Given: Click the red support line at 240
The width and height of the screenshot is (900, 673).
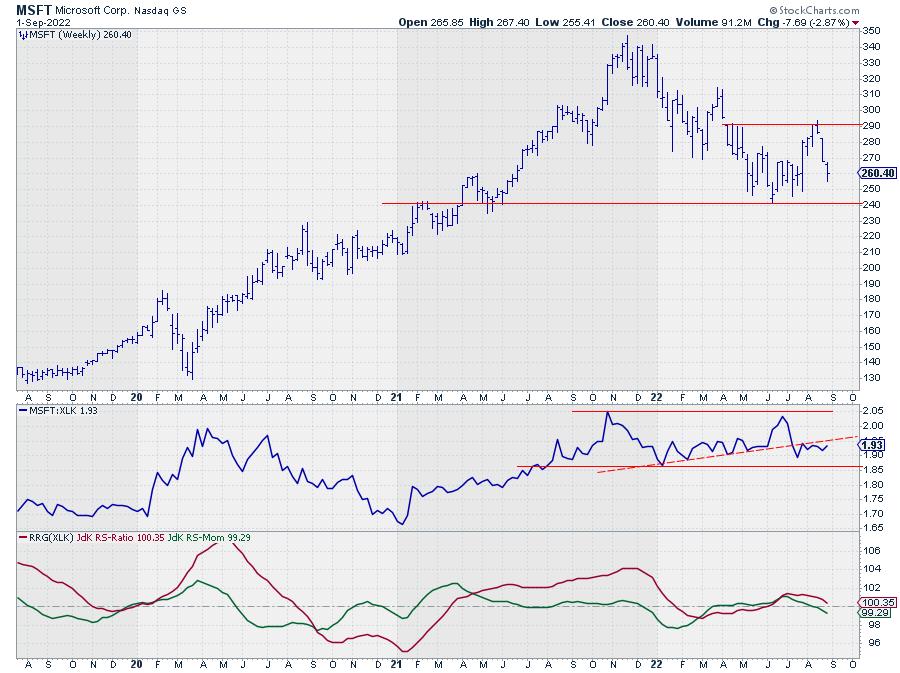Looking at the screenshot, I should [622, 203].
